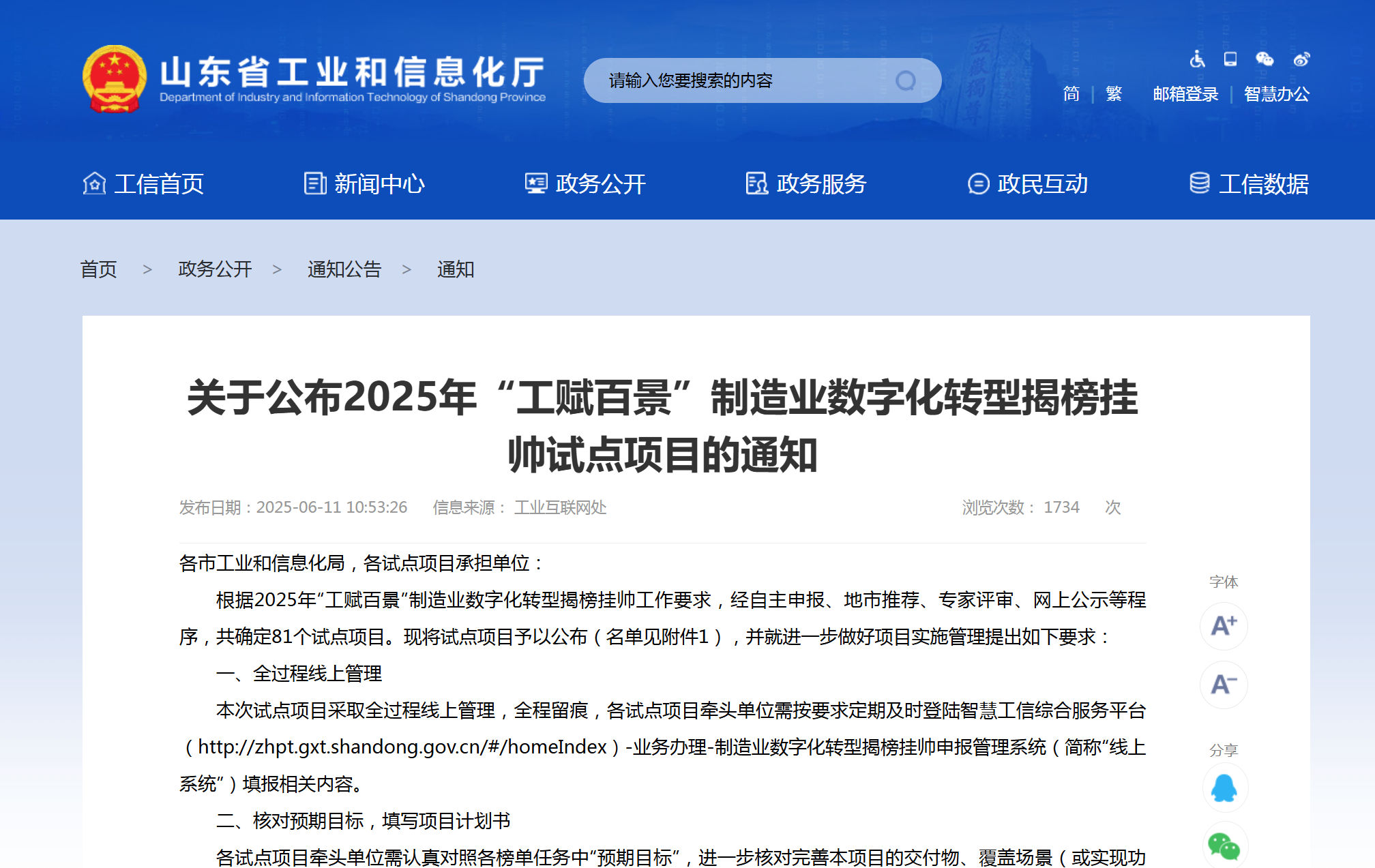Image resolution: width=1375 pixels, height=868 pixels.
Task: Open the Weibo icon in header
Action: (x=1301, y=59)
